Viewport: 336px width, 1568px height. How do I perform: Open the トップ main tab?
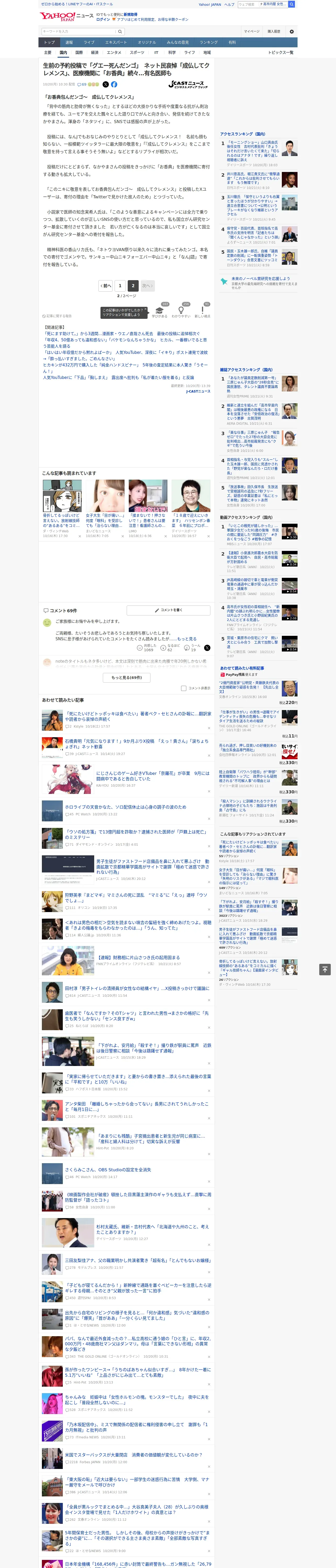coord(49,43)
